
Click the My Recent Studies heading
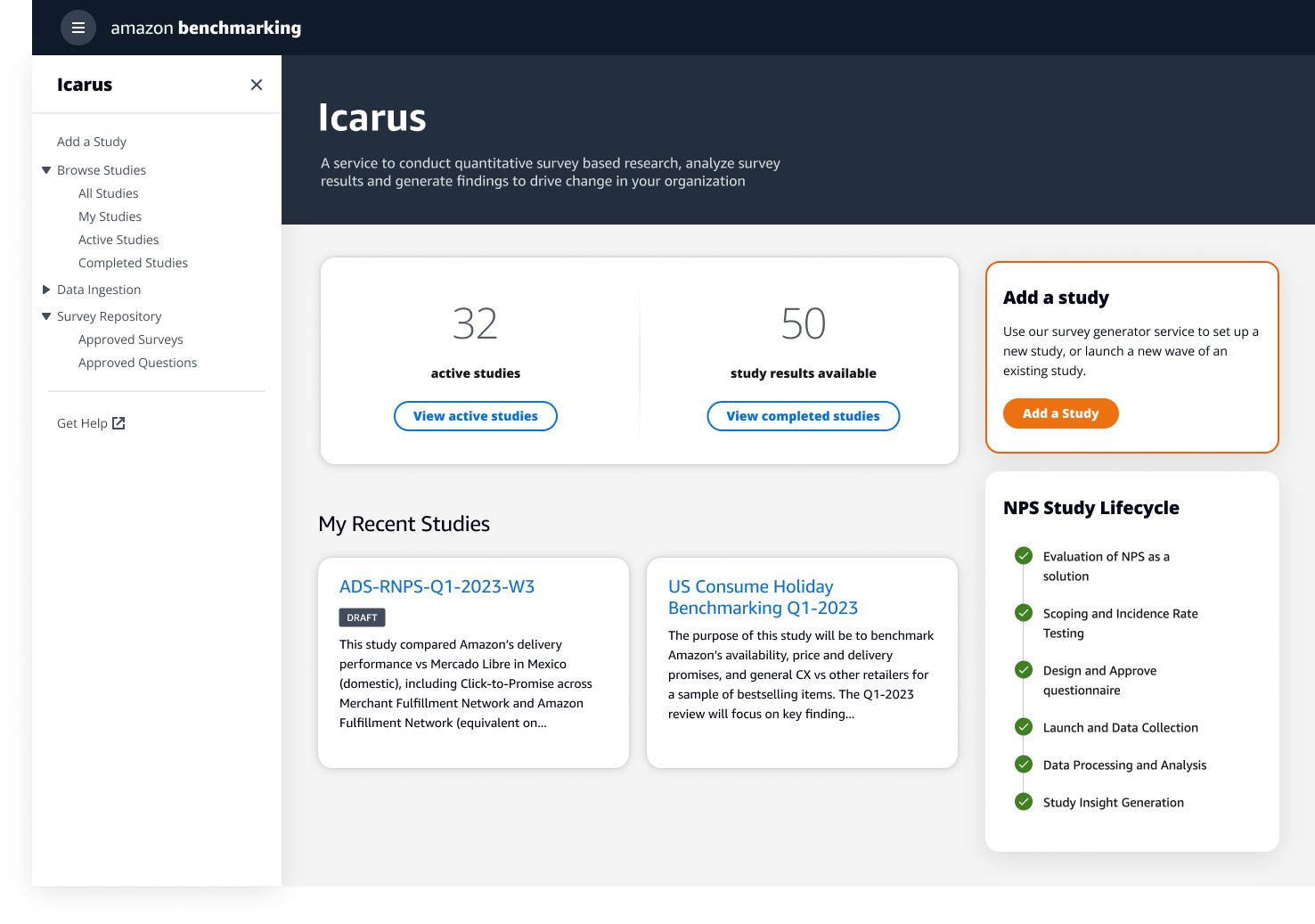[x=404, y=524]
